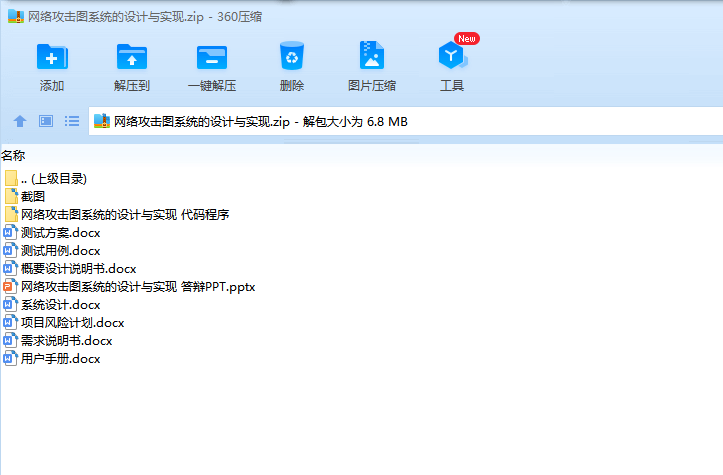Select file name 测试方案.docx

click(60, 232)
